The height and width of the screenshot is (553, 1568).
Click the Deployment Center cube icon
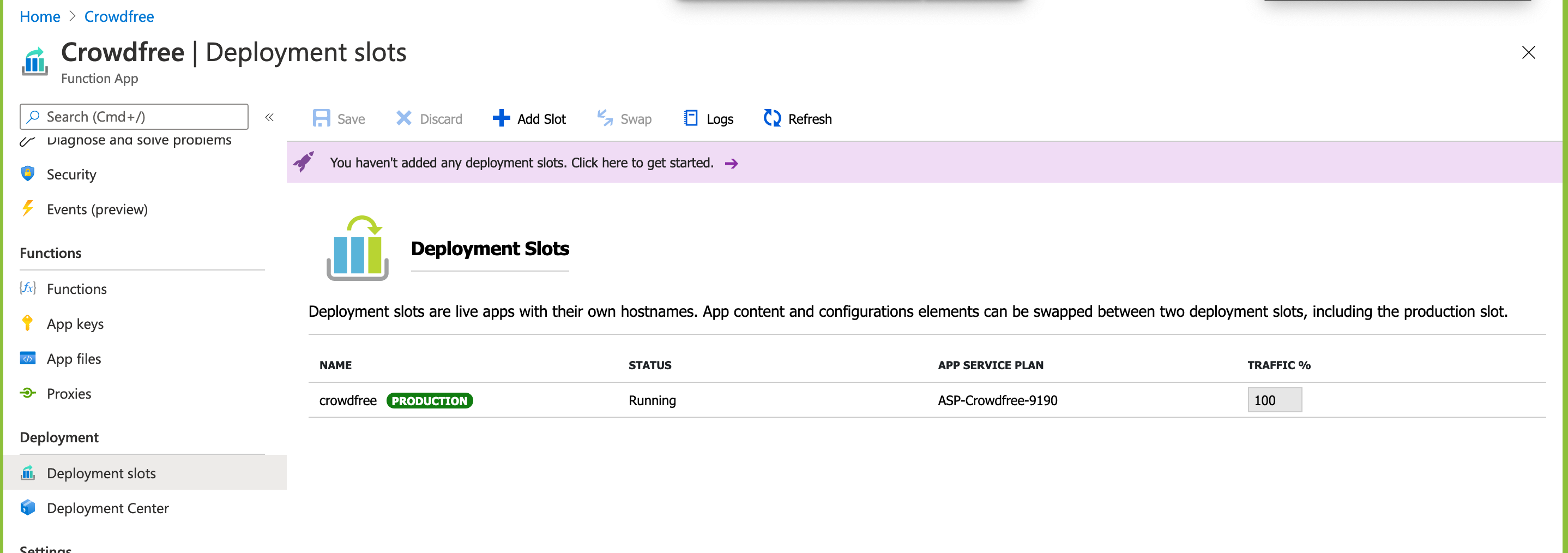coord(28,507)
